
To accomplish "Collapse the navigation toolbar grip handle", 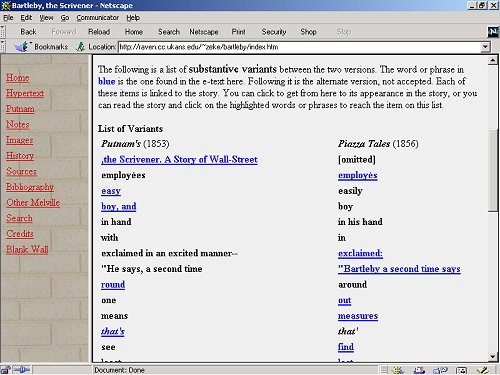I will [2, 32].
